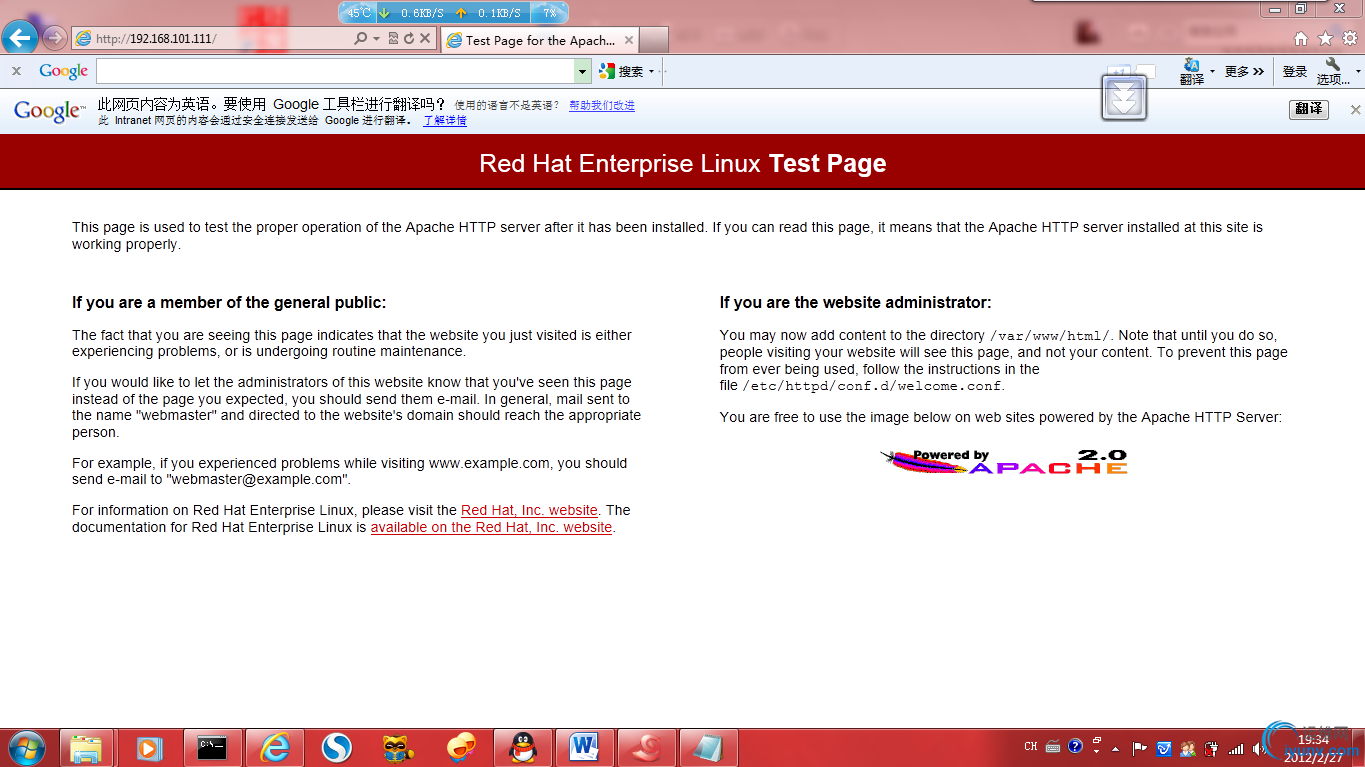Close the Test Page for the Apache tab

629,40
